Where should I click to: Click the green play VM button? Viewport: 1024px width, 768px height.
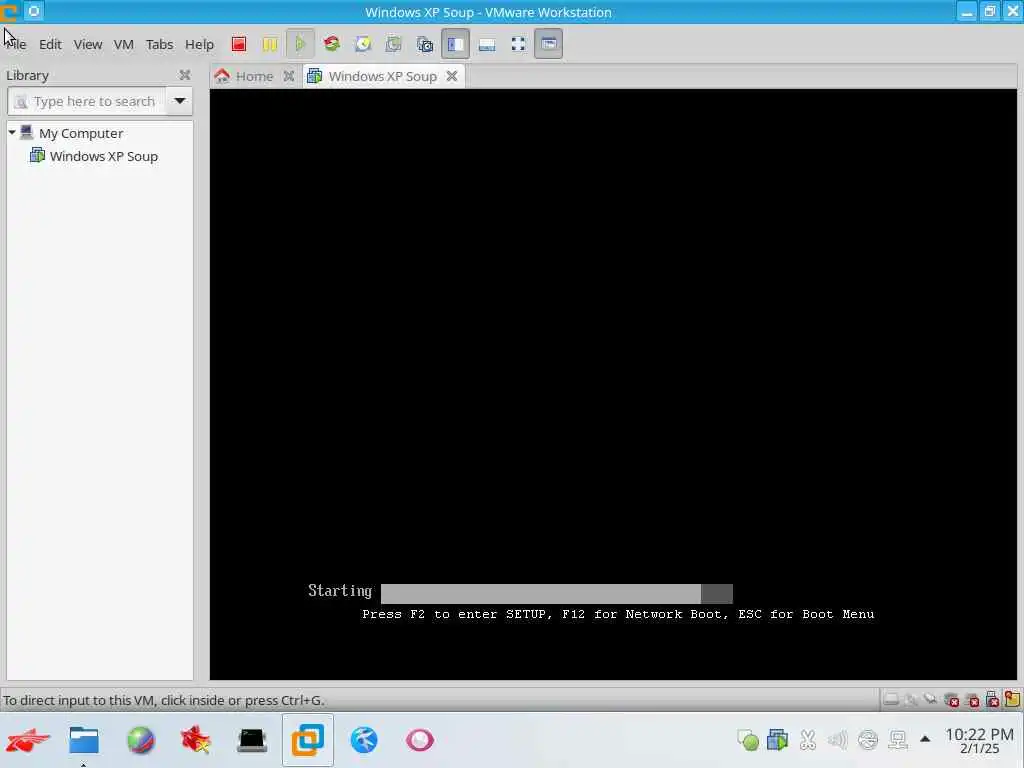(x=300, y=44)
